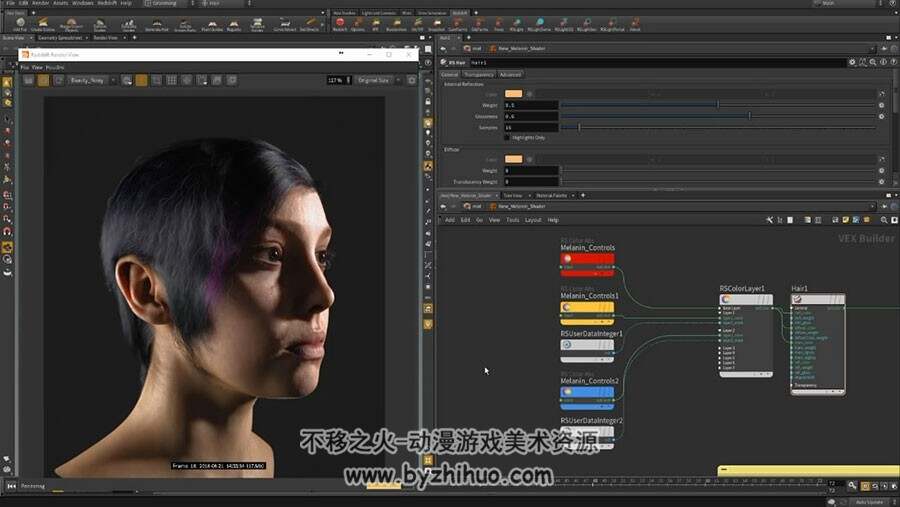Open the path dropdown in parameter pane
Viewport: 900px width, 507px height.
pyautogui.click(x=872, y=48)
